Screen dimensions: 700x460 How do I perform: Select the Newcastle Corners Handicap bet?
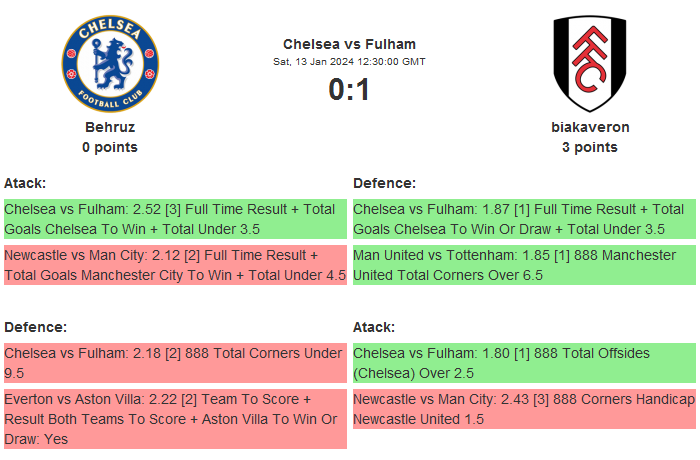(523, 409)
